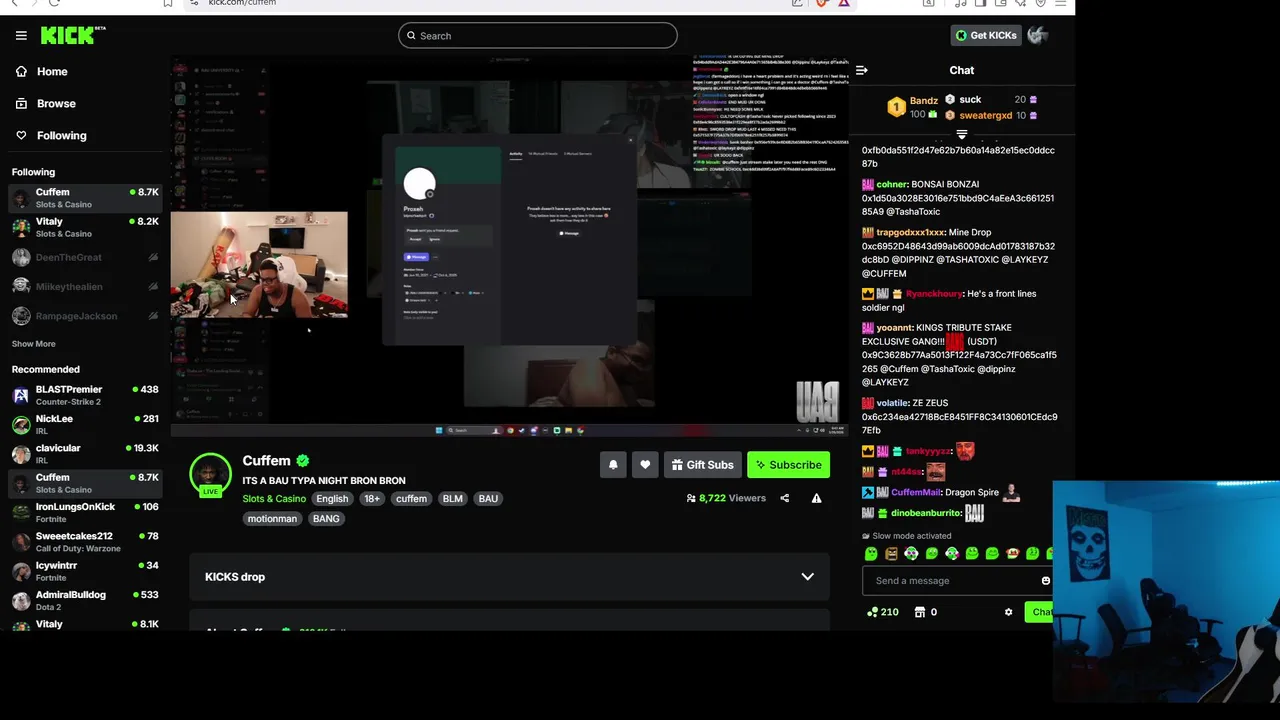Select offline channel Miikeythealien
Viewport: 1280px width, 720px height.
[85, 286]
